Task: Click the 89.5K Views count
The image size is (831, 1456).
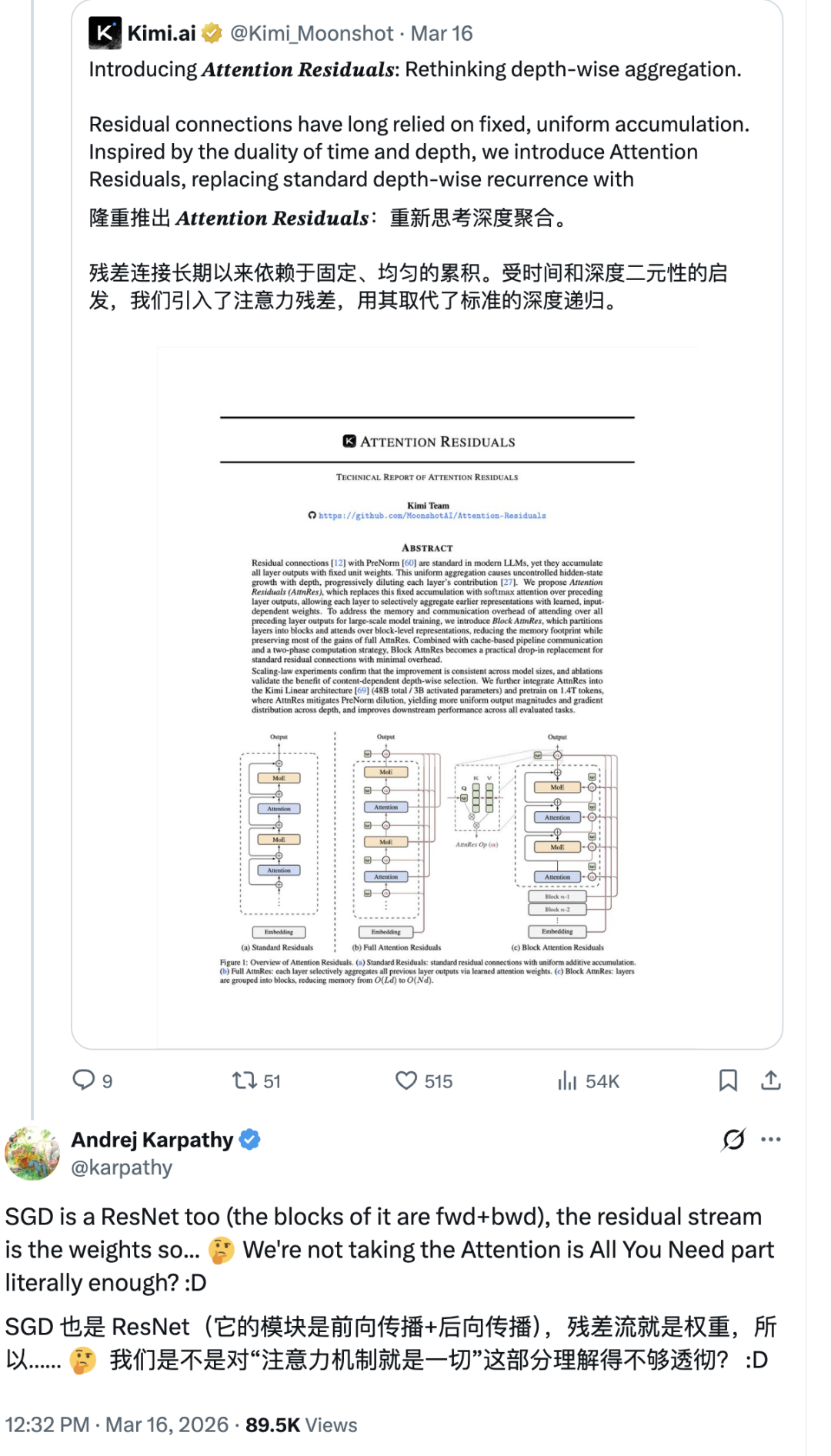Action: tap(302, 1424)
